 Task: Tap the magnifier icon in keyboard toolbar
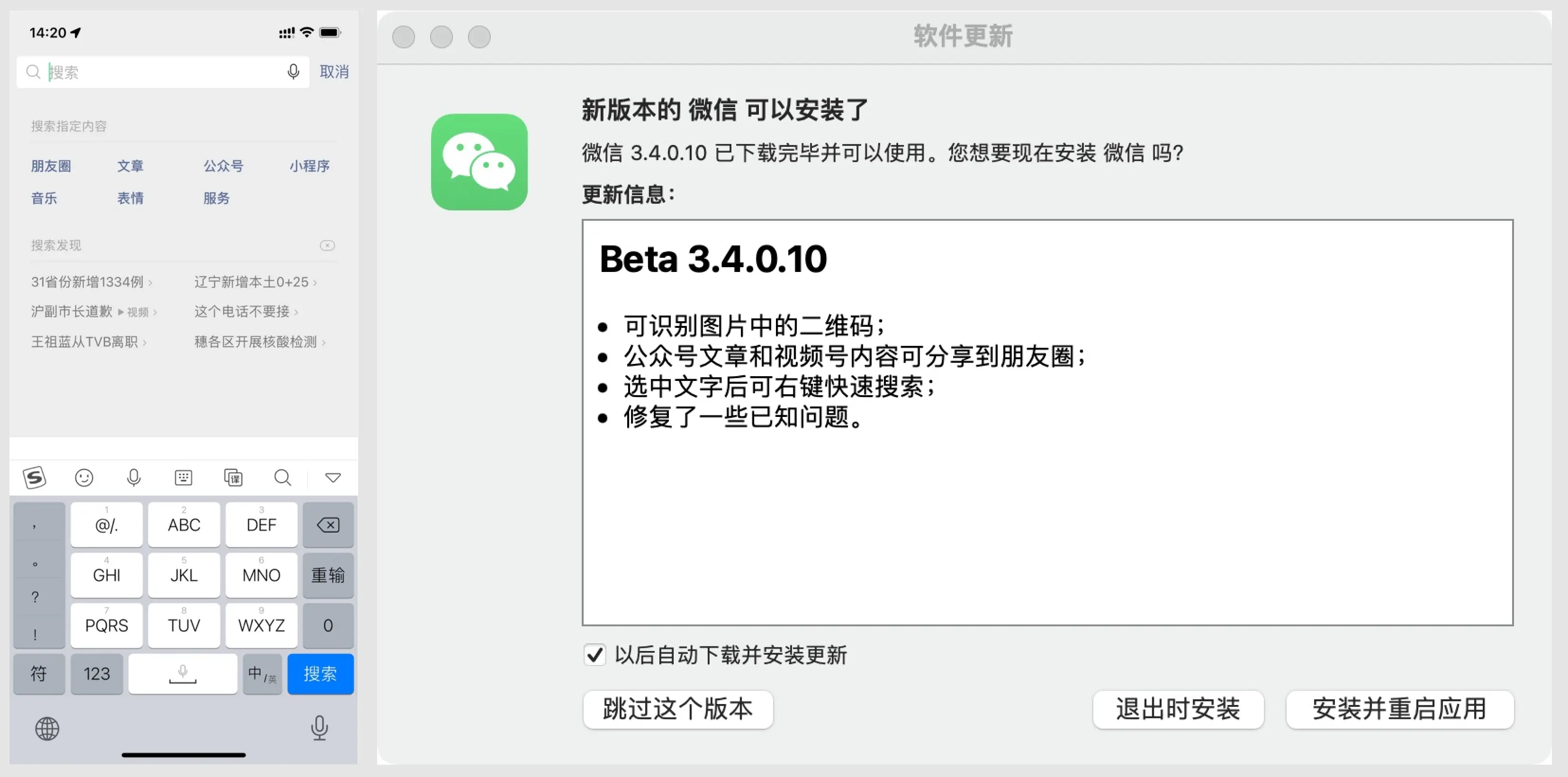[282, 478]
